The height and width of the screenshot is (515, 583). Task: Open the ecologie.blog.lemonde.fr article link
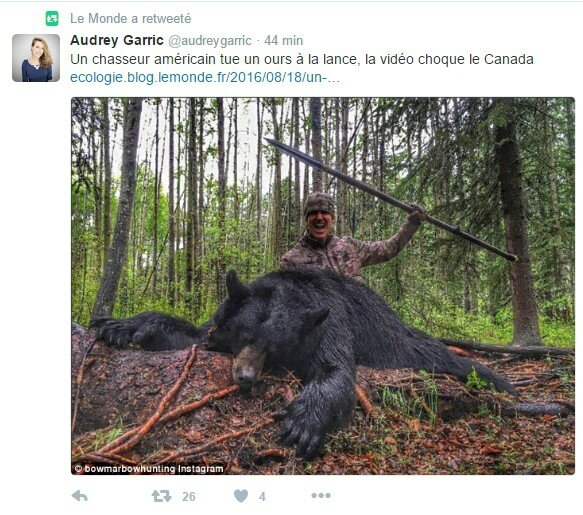click(205, 77)
